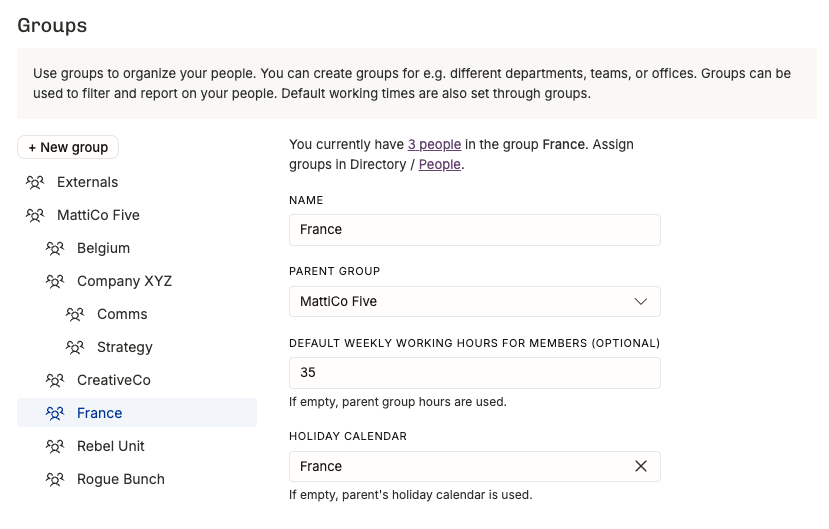829x529 pixels.
Task: Click the group icon next to Belgium
Action: point(55,248)
